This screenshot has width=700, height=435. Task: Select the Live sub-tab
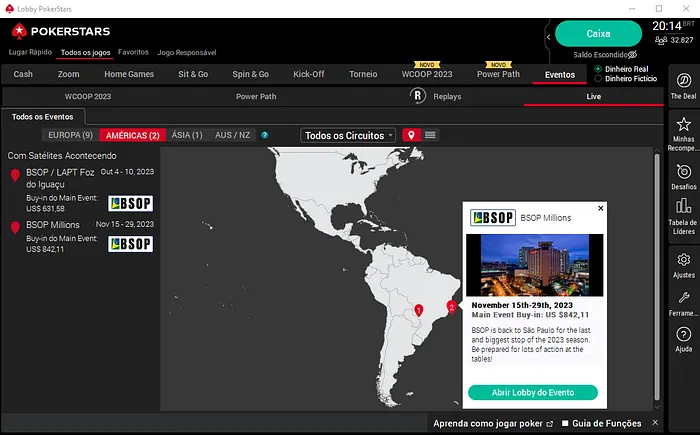[593, 96]
